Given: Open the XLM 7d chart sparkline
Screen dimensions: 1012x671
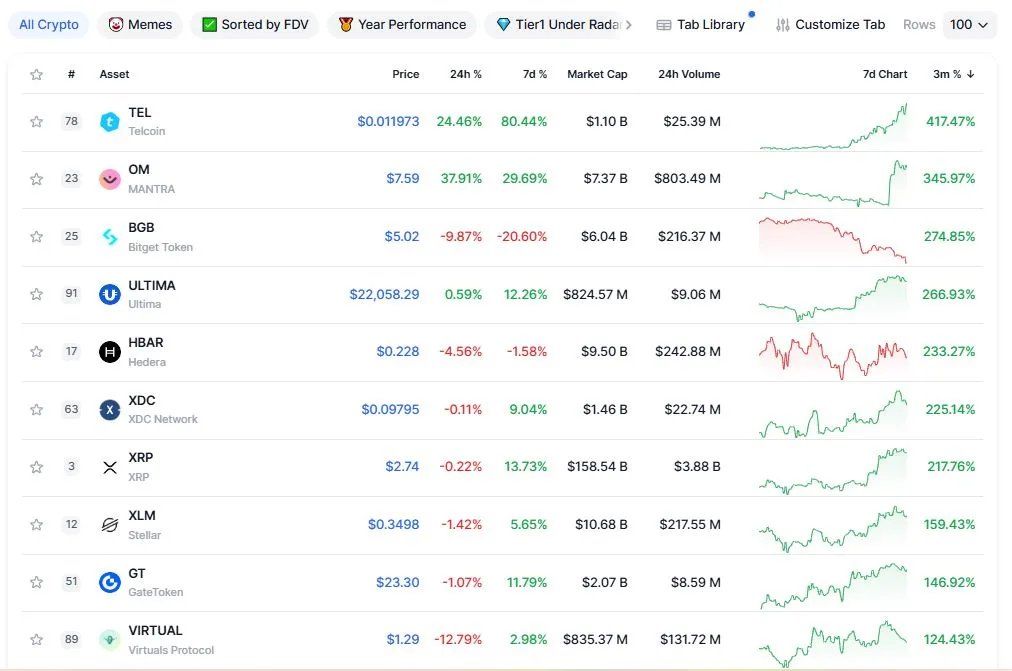Looking at the screenshot, I should tap(833, 529).
